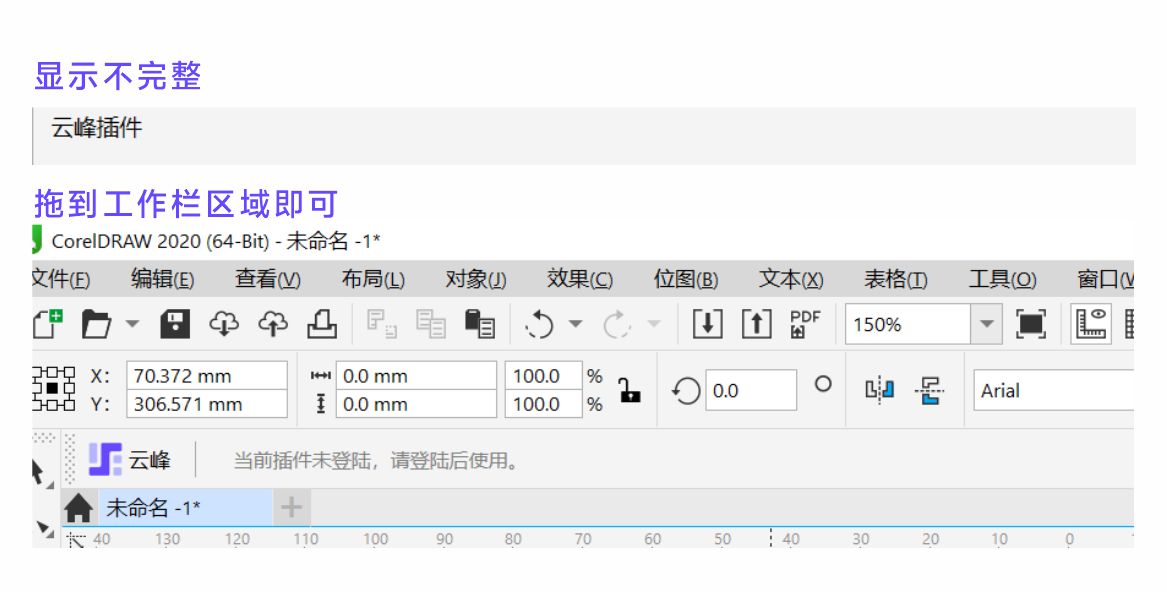Open the 效果(C) menu
This screenshot has width=1167, height=592.
point(580,279)
